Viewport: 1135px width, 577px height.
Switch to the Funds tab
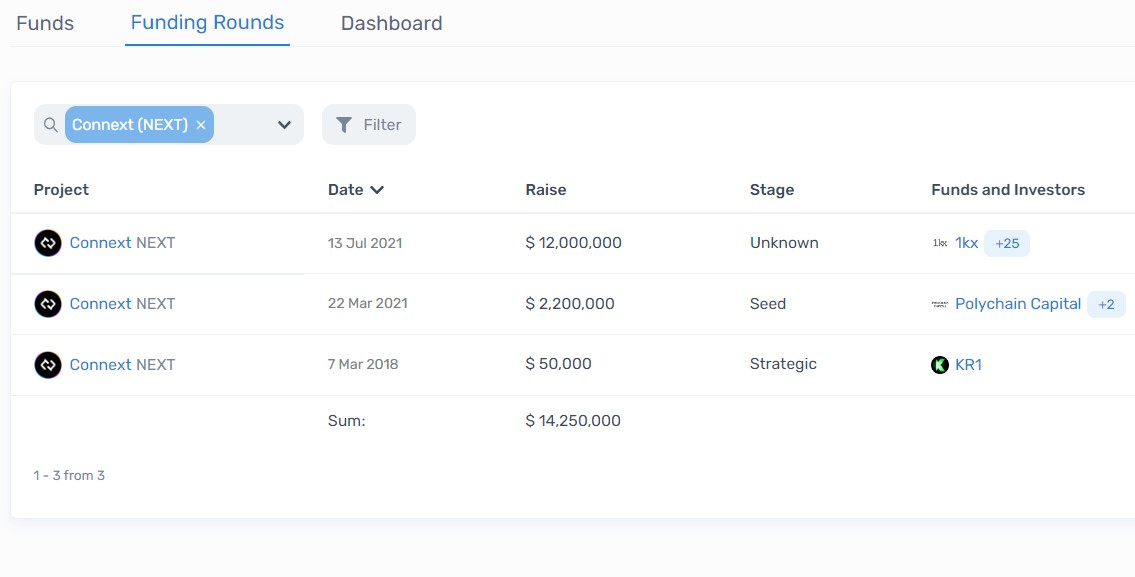point(45,23)
